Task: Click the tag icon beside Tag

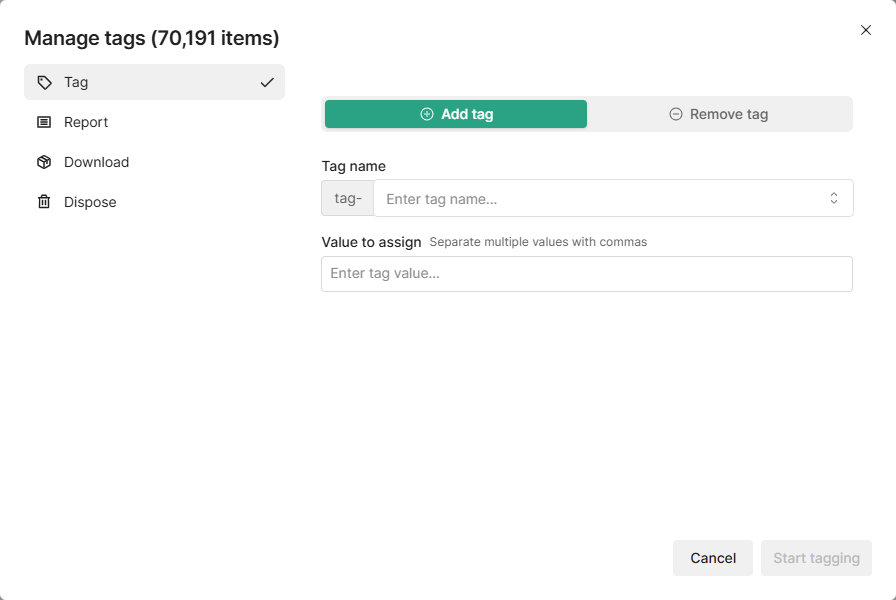Action: pyautogui.click(x=44, y=82)
